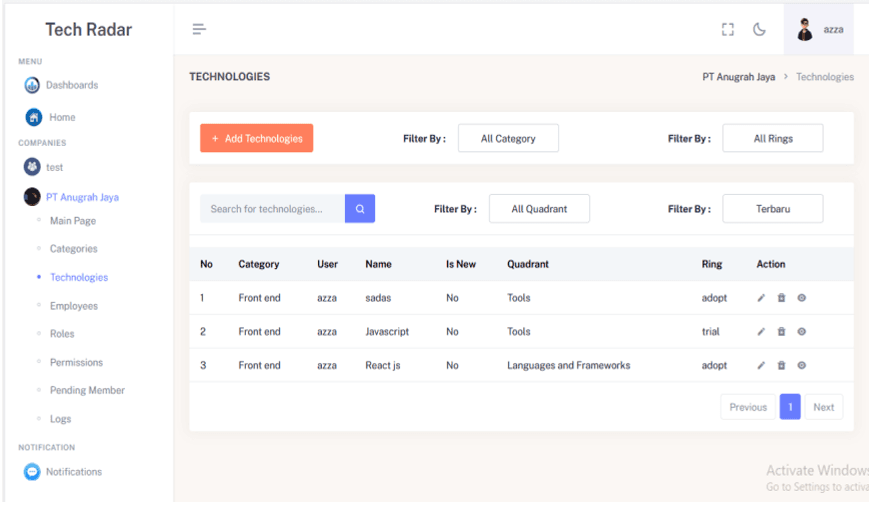The width and height of the screenshot is (869, 517).
Task: Click the Category column header
Action: click(x=259, y=264)
